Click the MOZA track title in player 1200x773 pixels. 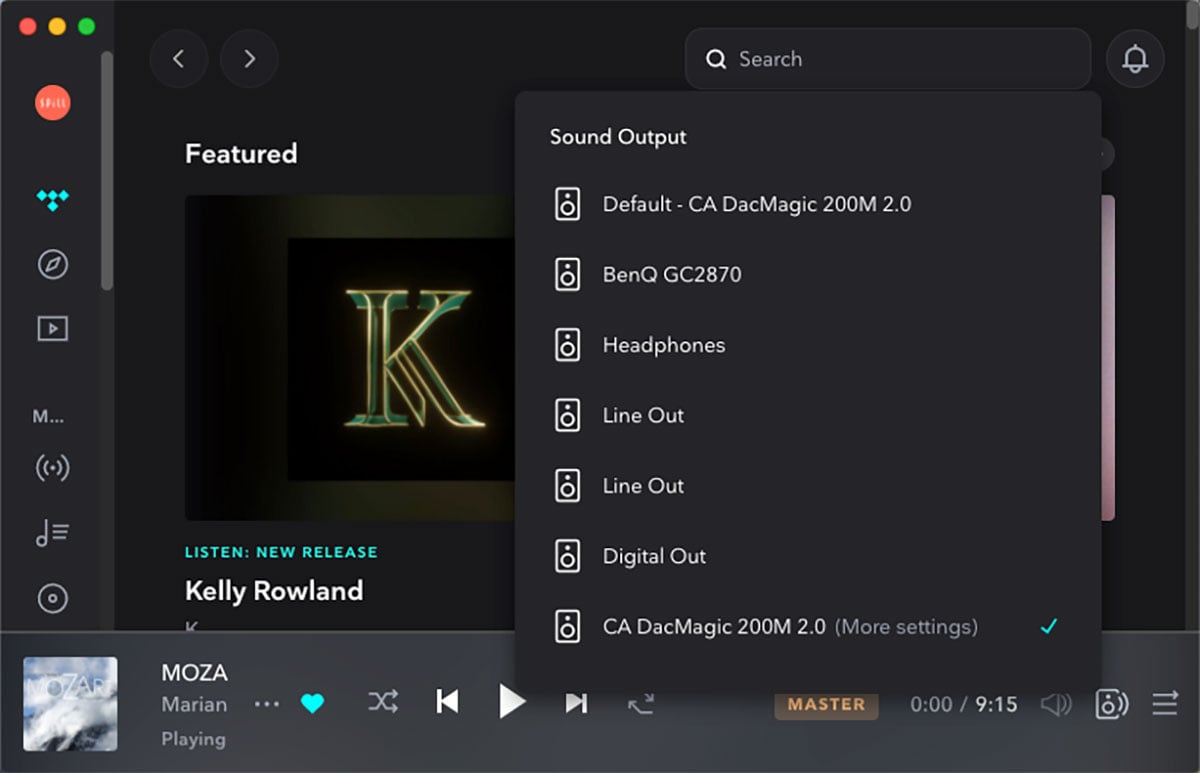tap(195, 672)
